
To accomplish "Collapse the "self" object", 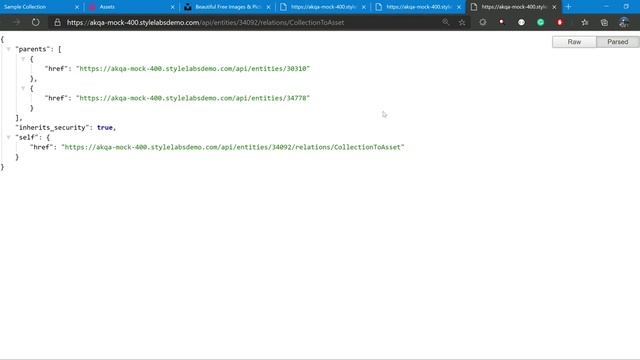I will point(8,137).
